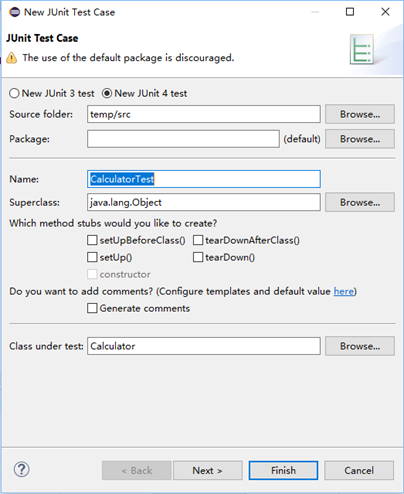404x494 pixels.
Task: Browse for the source folder
Action: 360,114
